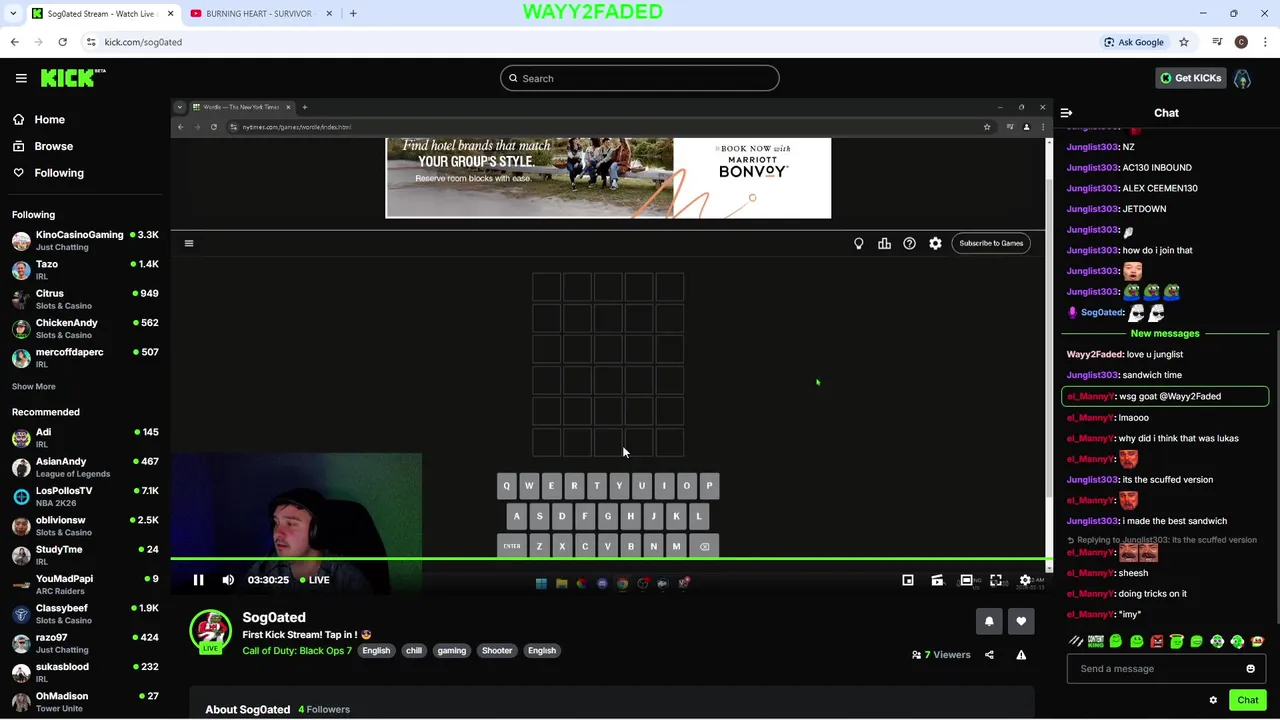Toggle theater mode in player
The width and height of the screenshot is (1280, 720).
click(x=966, y=580)
